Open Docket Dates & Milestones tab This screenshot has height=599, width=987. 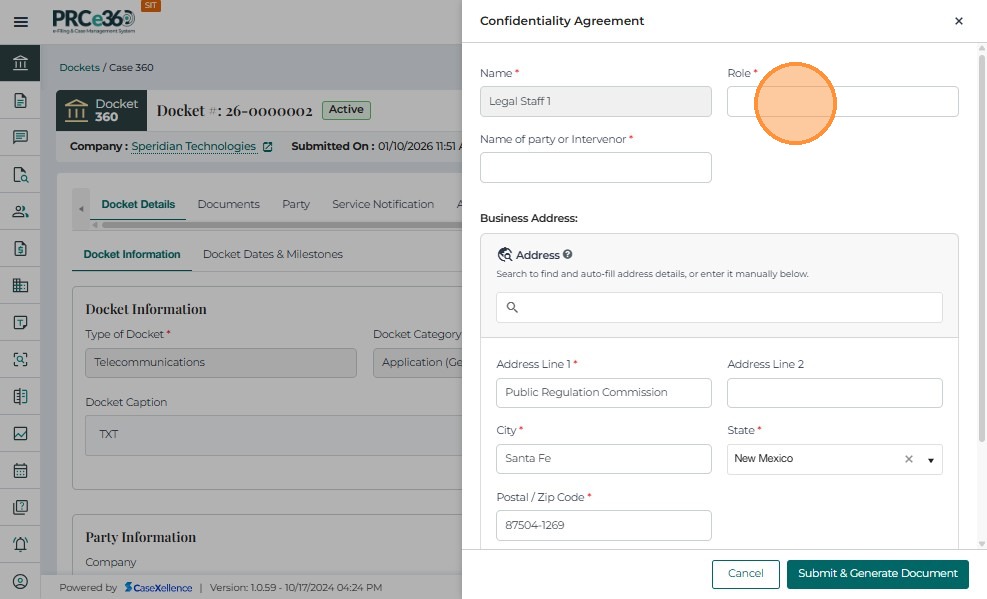click(x=272, y=254)
